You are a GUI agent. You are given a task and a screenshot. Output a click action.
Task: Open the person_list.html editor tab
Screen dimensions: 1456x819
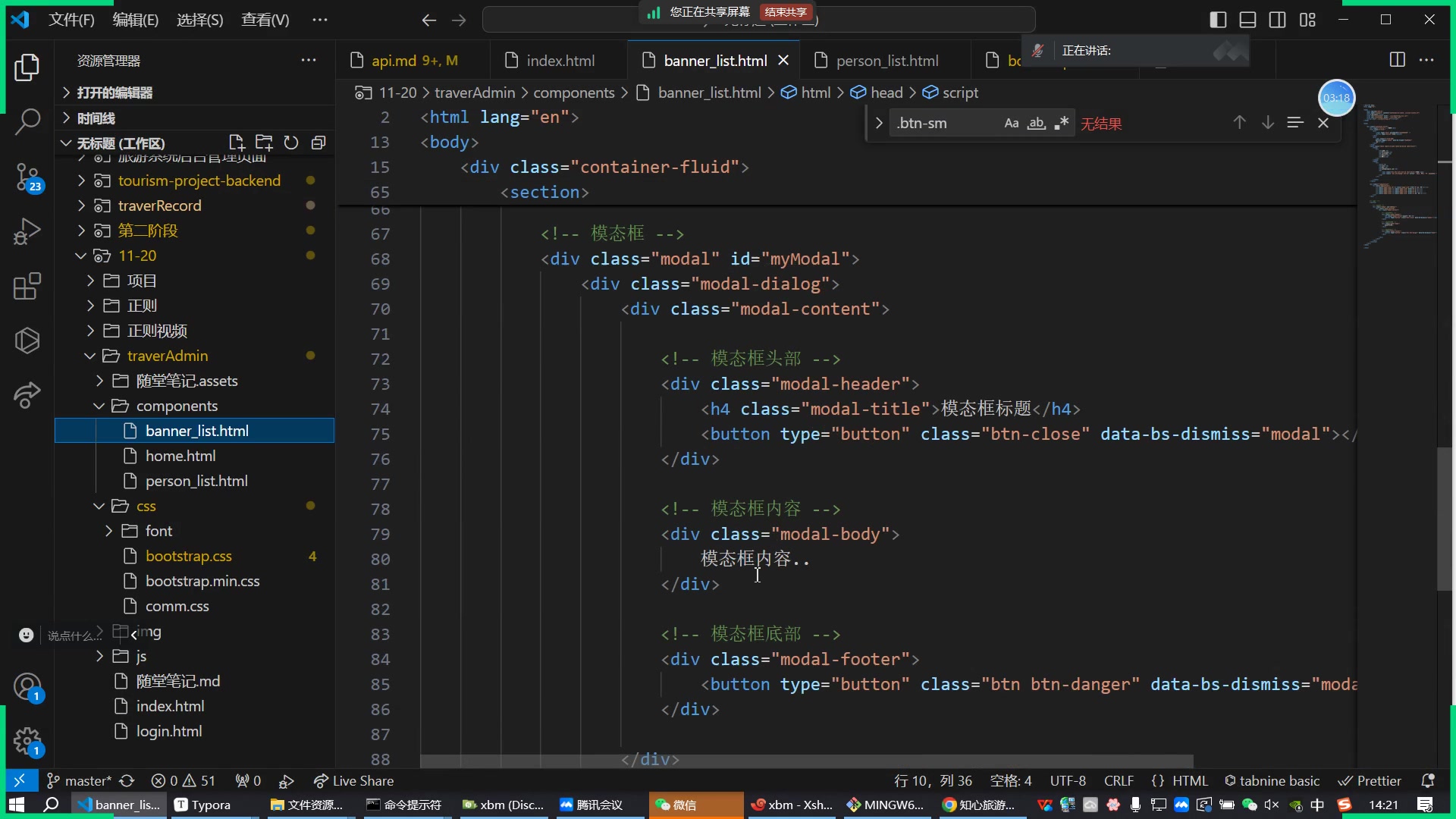pyautogui.click(x=887, y=60)
